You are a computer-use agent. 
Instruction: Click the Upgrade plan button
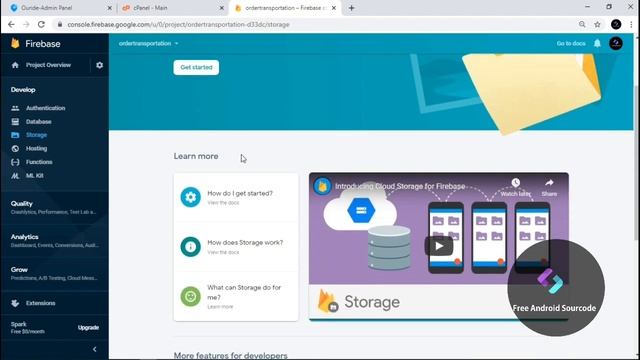(89, 328)
